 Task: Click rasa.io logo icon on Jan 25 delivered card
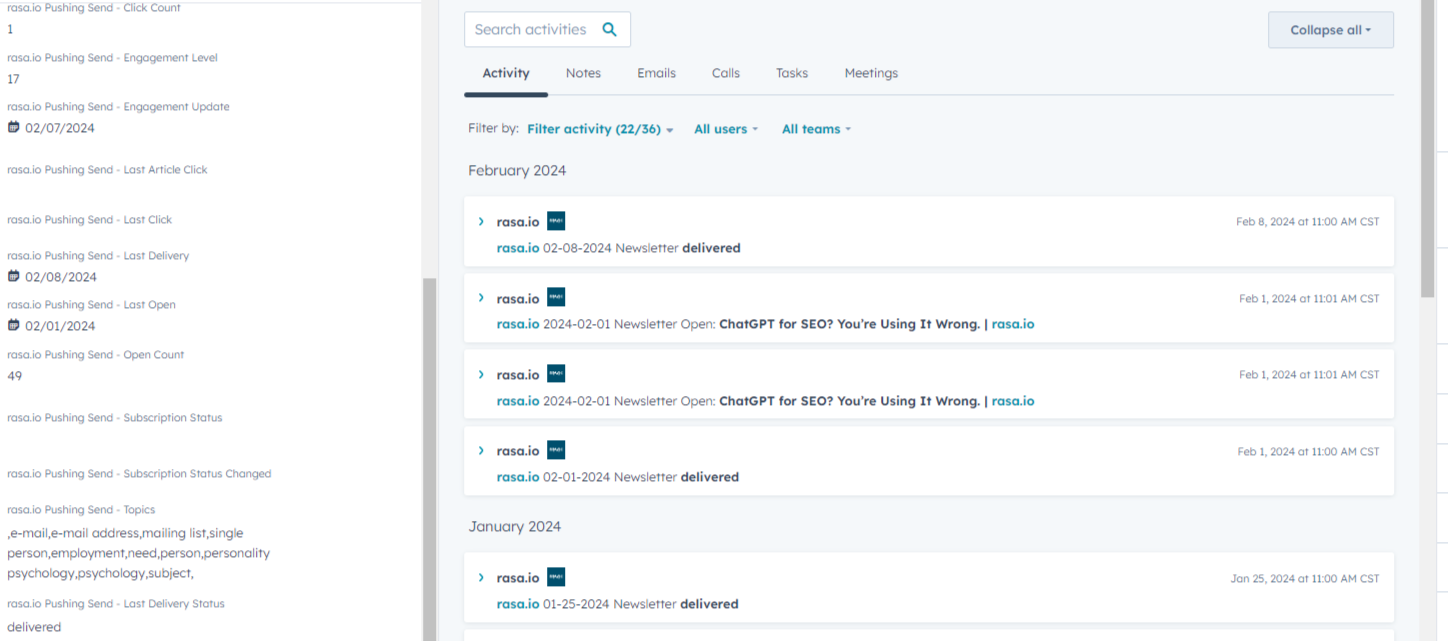click(x=556, y=577)
